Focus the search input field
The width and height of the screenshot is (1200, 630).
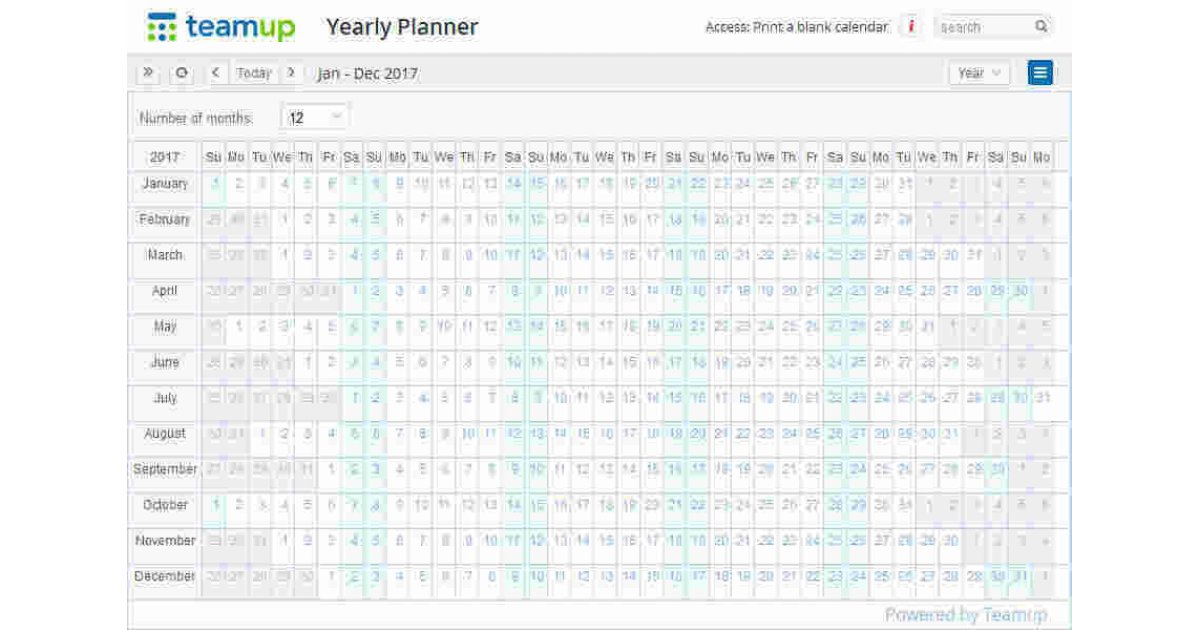coord(980,27)
